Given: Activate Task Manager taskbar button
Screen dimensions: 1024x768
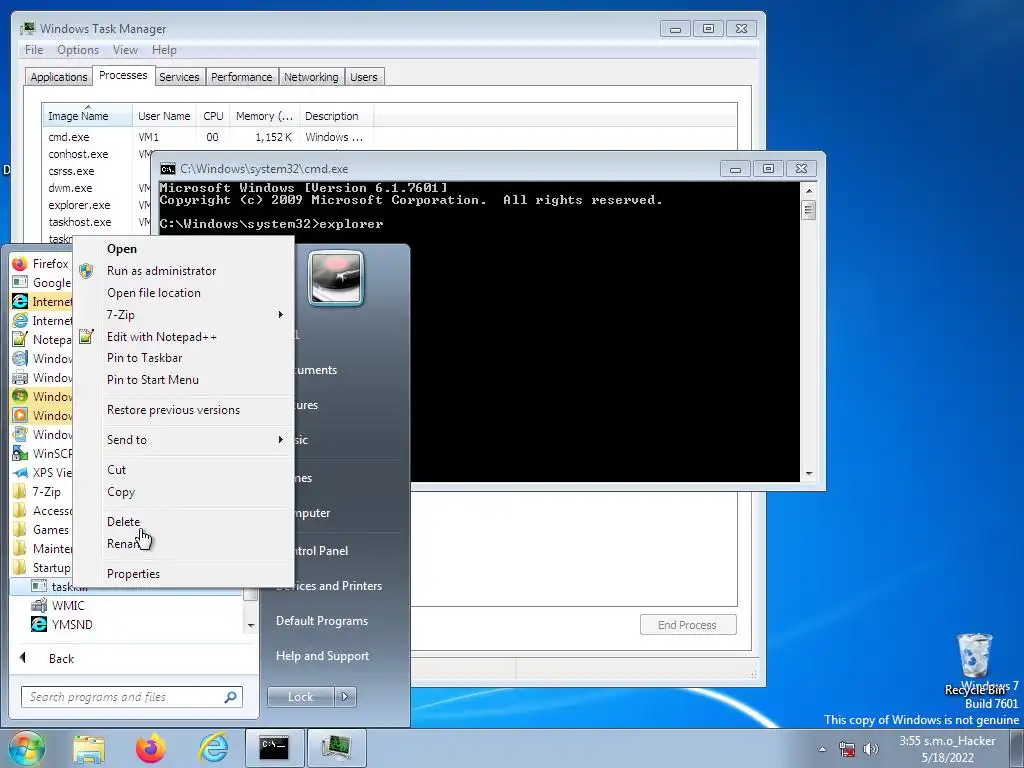Looking at the screenshot, I should click(336, 748).
